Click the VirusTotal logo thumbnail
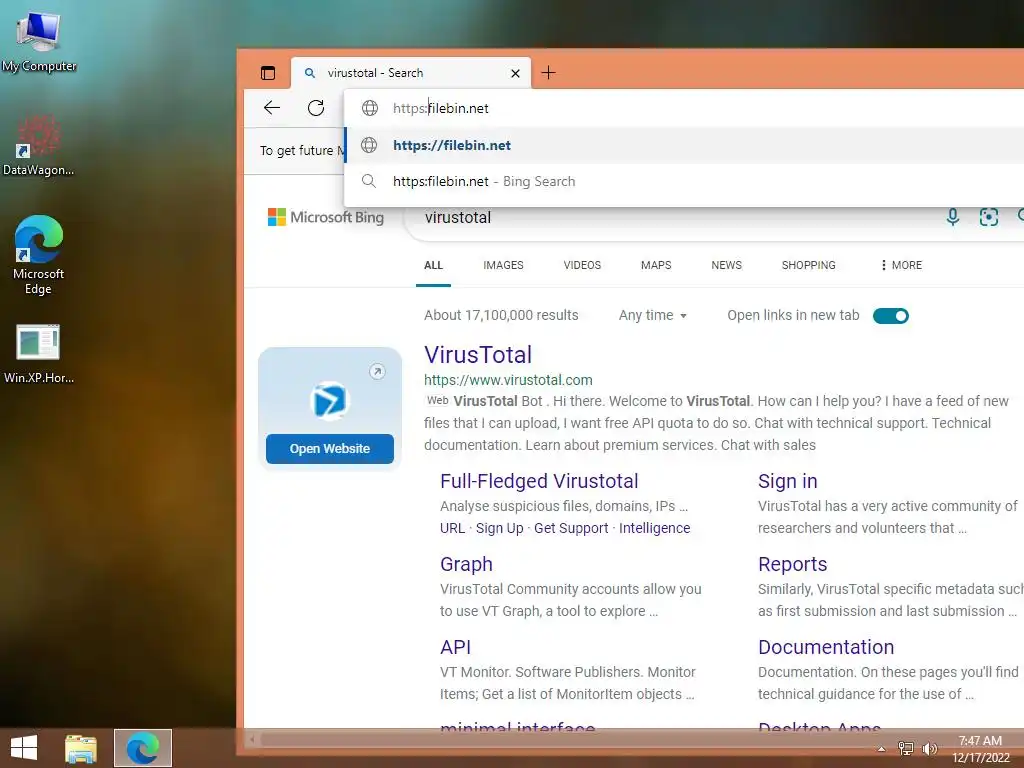Viewport: 1024px width, 768px height. click(x=329, y=400)
